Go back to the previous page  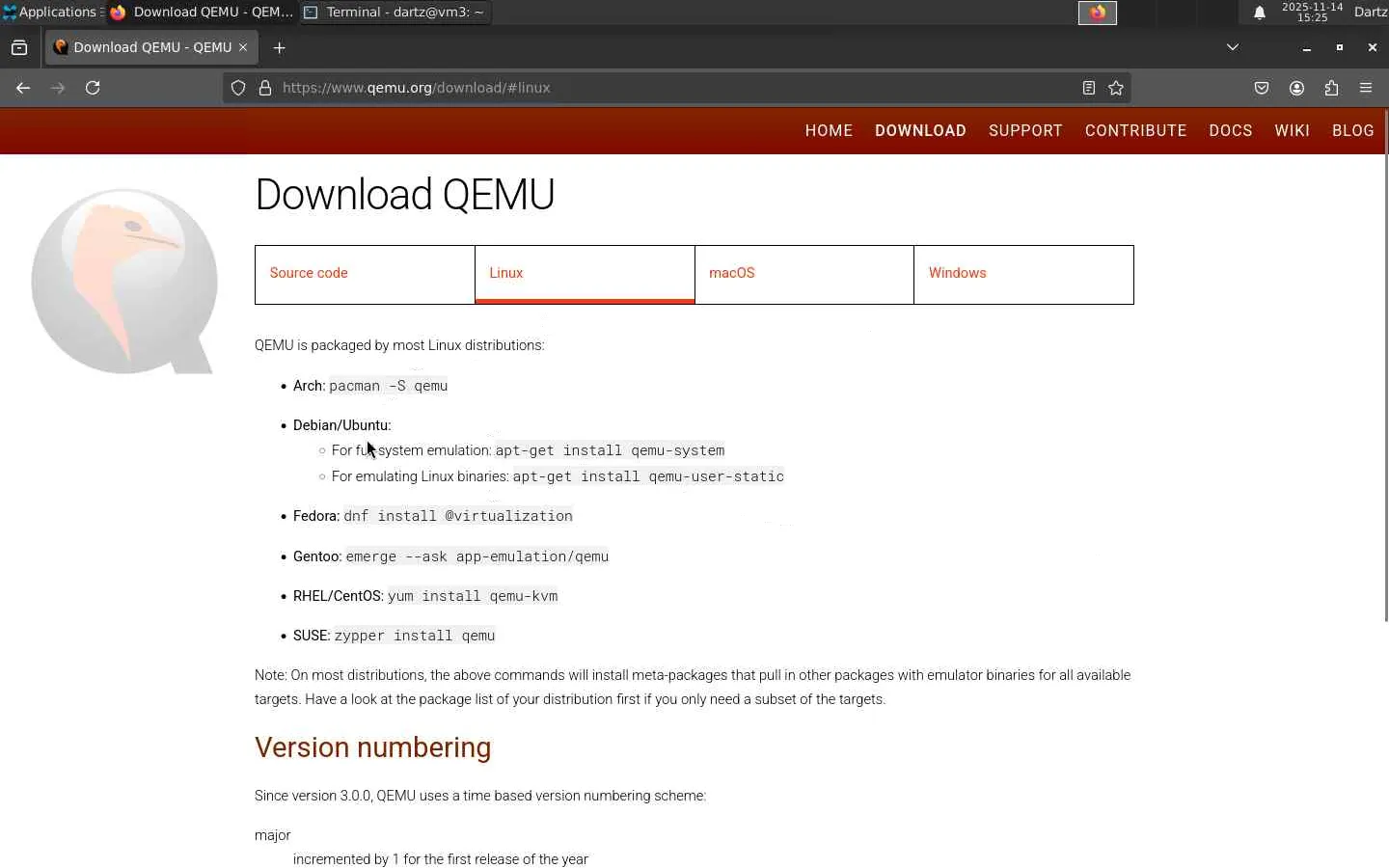point(23,88)
